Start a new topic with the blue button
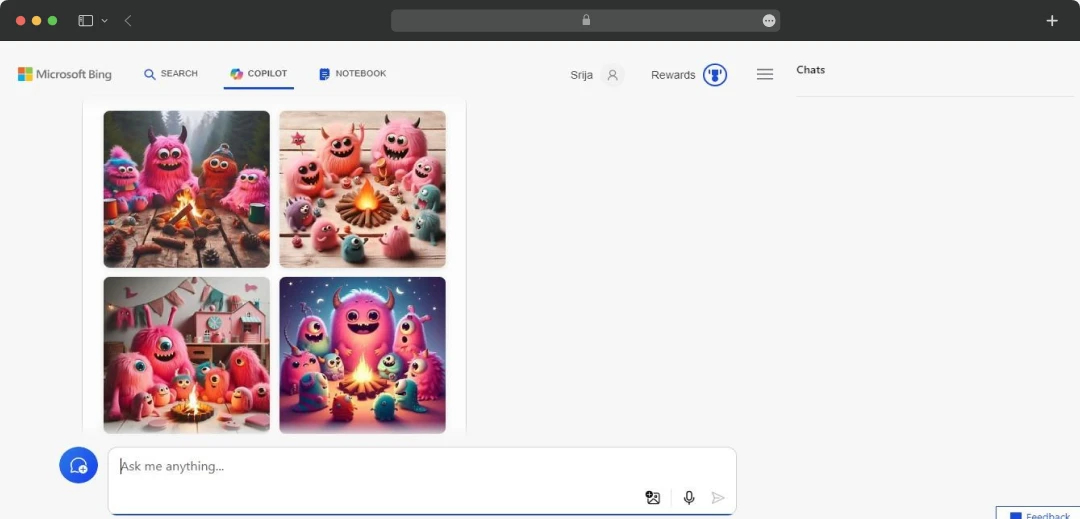The height and width of the screenshot is (519, 1080). [79, 465]
